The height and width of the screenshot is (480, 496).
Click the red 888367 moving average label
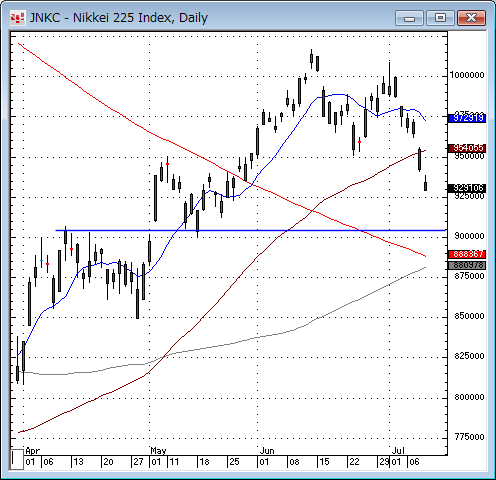point(467,254)
